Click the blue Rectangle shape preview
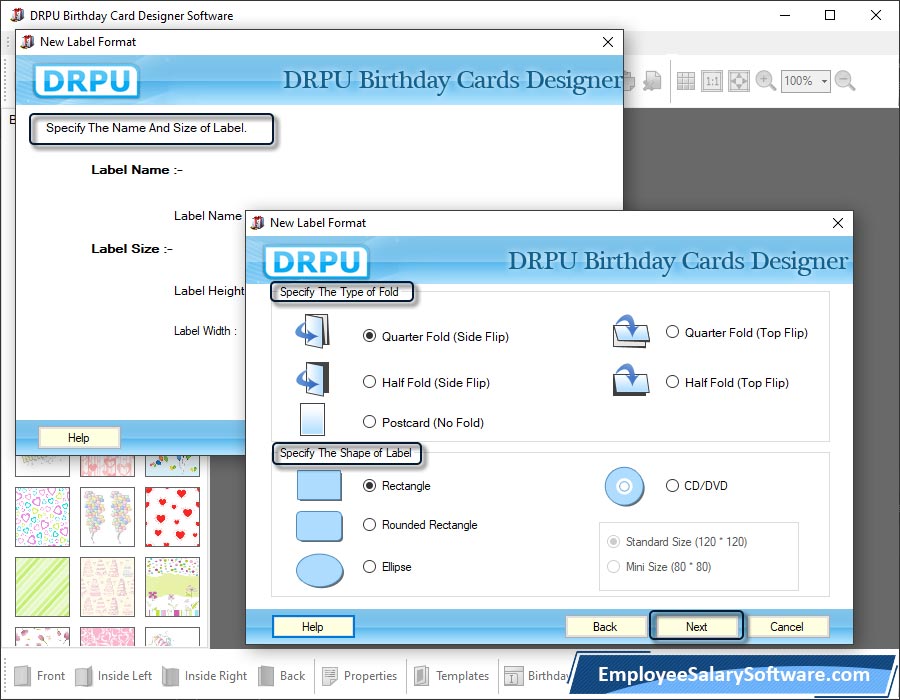 click(x=319, y=485)
